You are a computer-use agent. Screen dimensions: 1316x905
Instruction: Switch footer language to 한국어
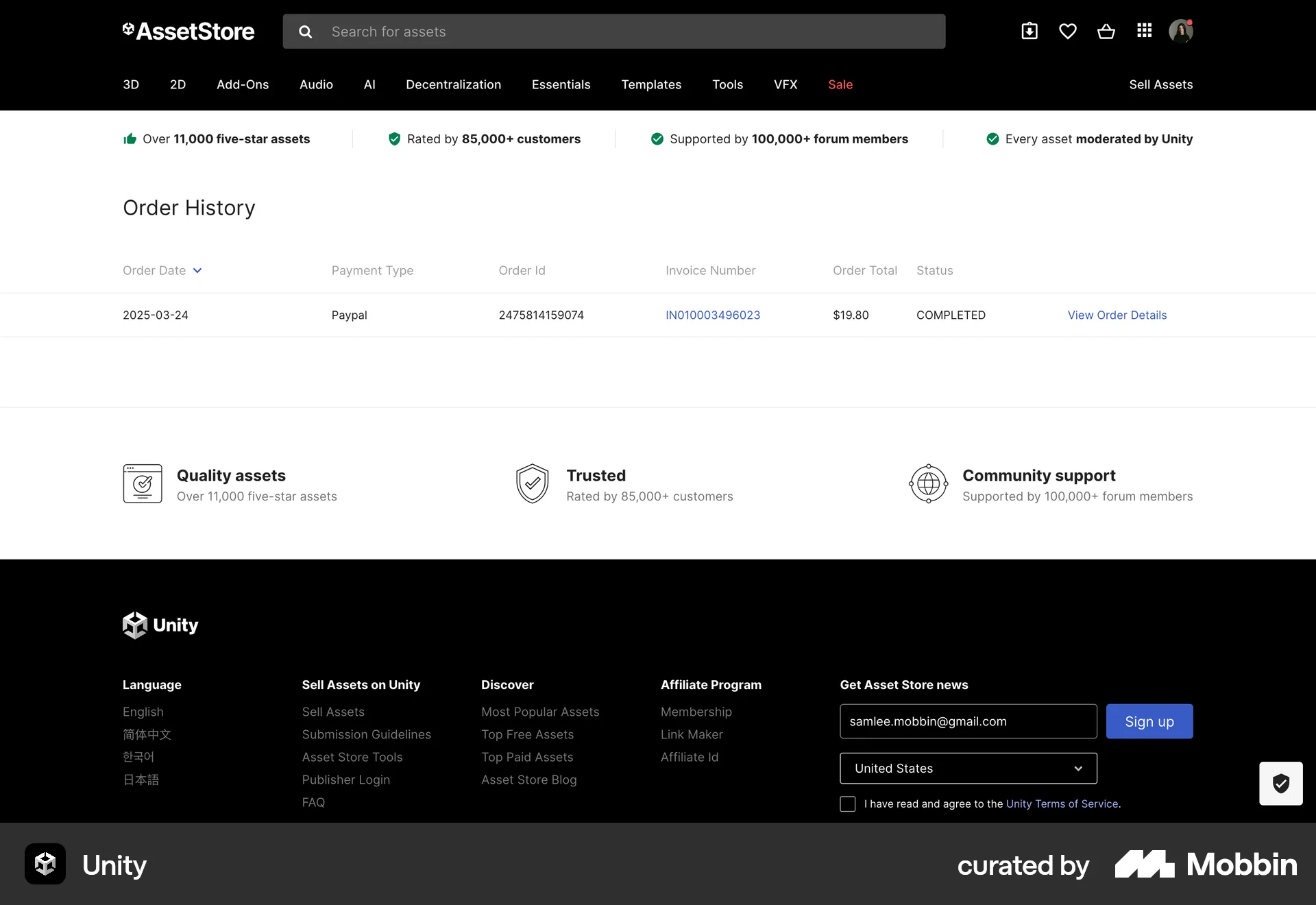(x=138, y=757)
